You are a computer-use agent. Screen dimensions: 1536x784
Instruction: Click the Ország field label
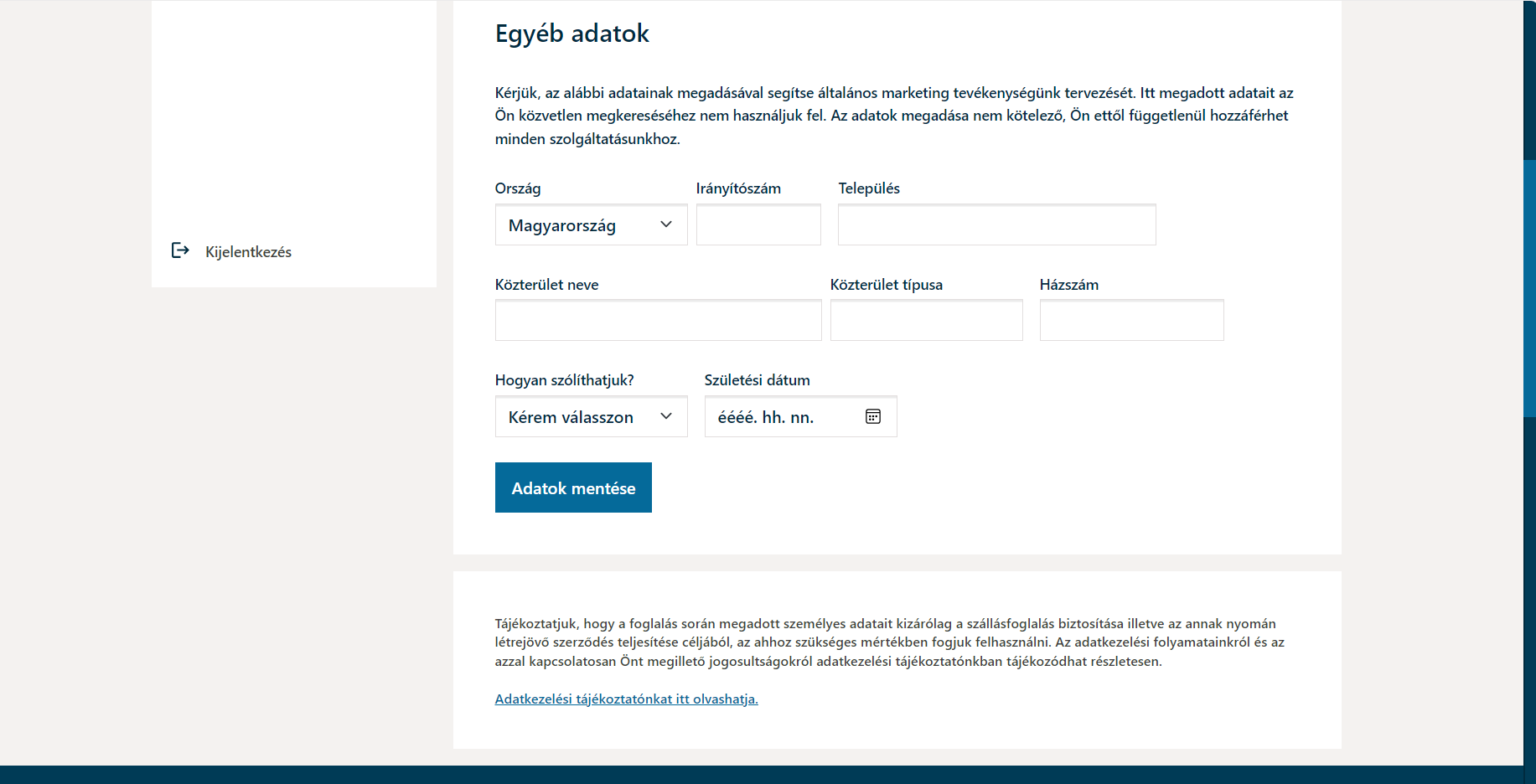coord(518,188)
